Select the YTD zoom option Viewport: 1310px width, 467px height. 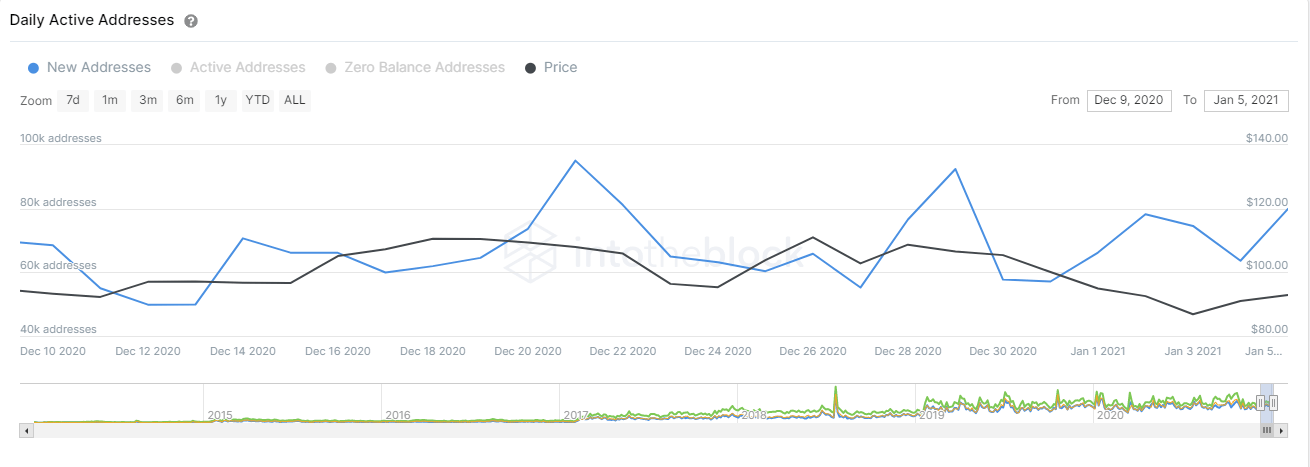(x=258, y=100)
